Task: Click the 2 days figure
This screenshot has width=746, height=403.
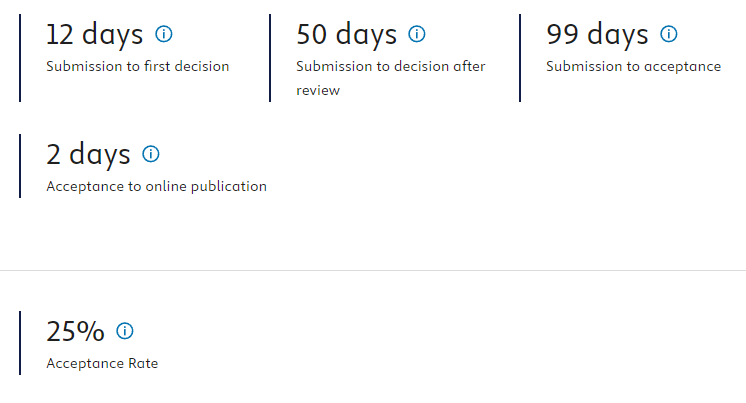Action: click(x=88, y=155)
